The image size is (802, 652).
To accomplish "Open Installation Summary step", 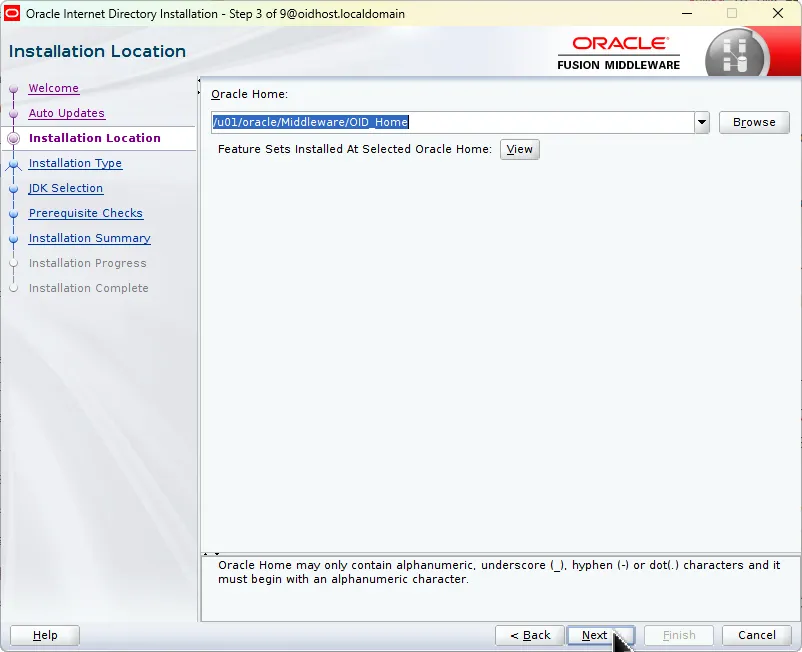I will point(90,238).
